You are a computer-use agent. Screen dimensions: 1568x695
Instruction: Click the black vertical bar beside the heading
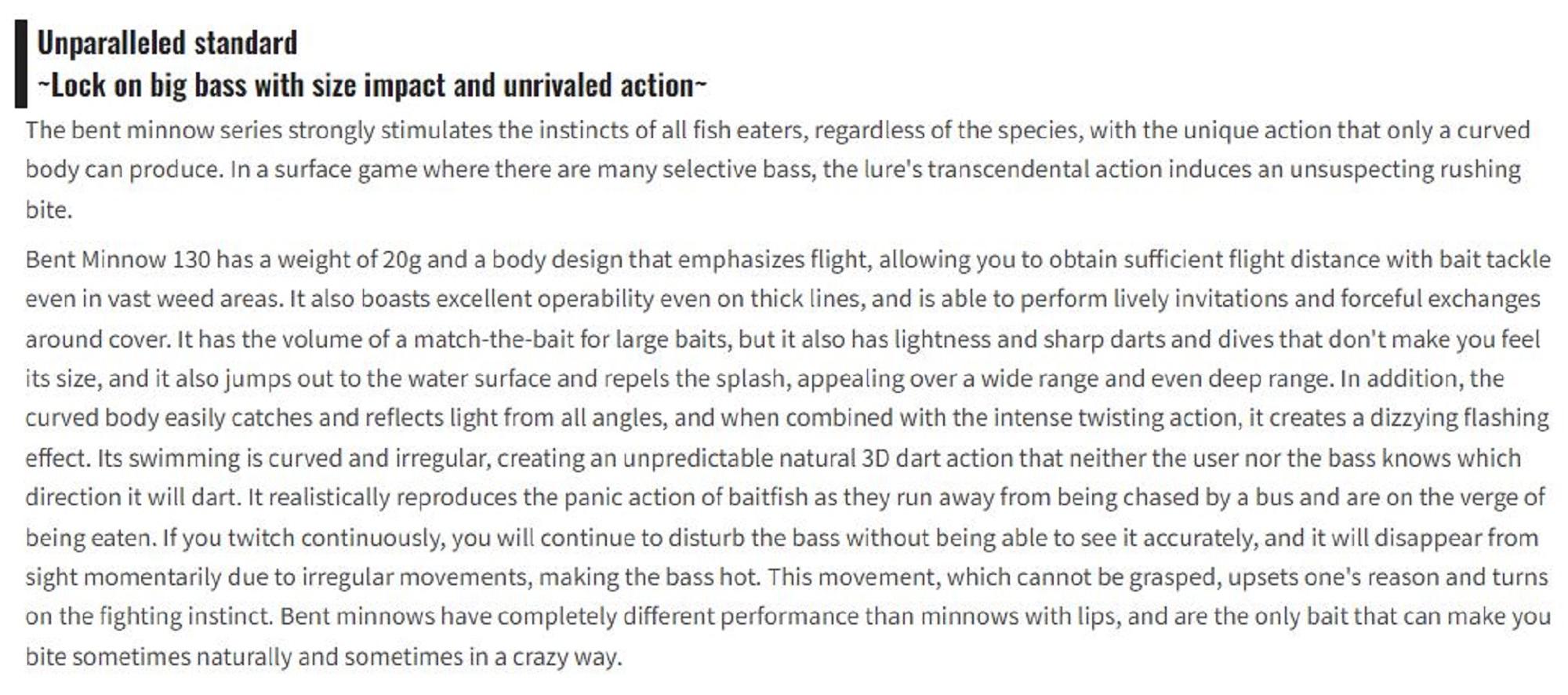coord(21,64)
